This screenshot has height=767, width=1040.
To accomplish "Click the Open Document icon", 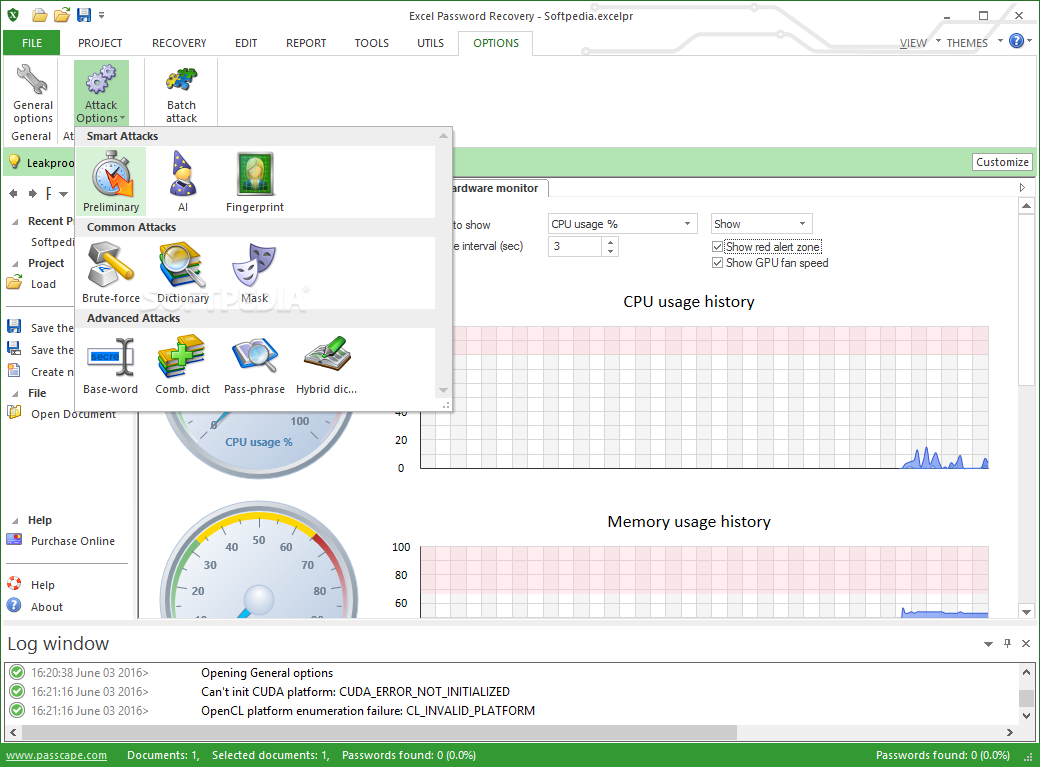I will coord(14,413).
